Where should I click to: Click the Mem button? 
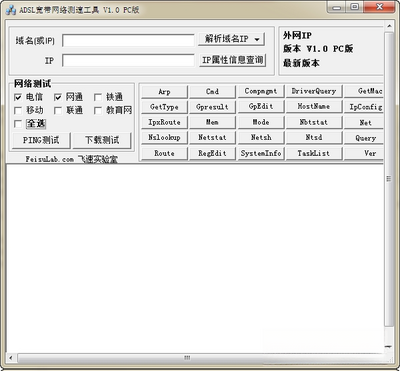pyautogui.click(x=212, y=122)
